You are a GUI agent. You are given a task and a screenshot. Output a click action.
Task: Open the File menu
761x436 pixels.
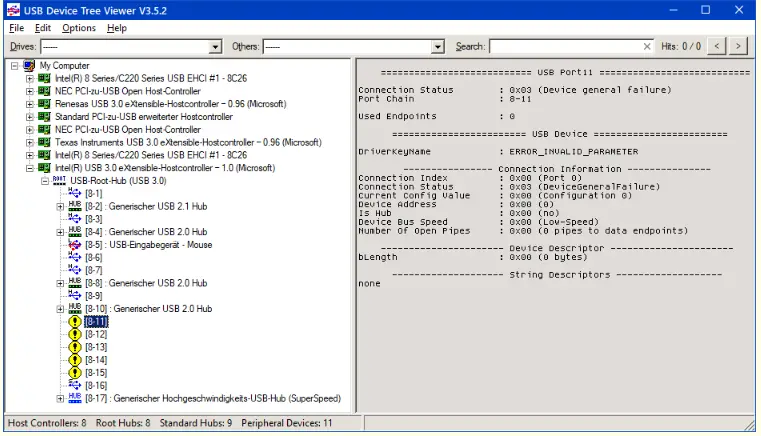(x=16, y=28)
